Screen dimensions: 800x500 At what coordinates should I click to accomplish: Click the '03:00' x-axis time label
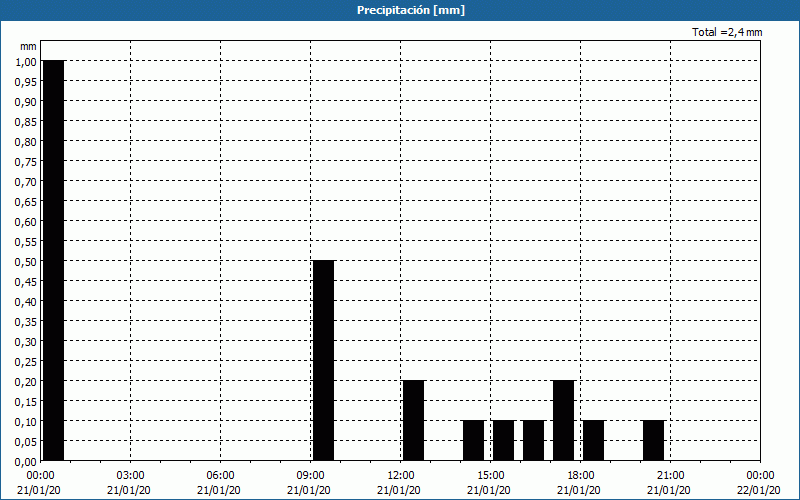130,476
